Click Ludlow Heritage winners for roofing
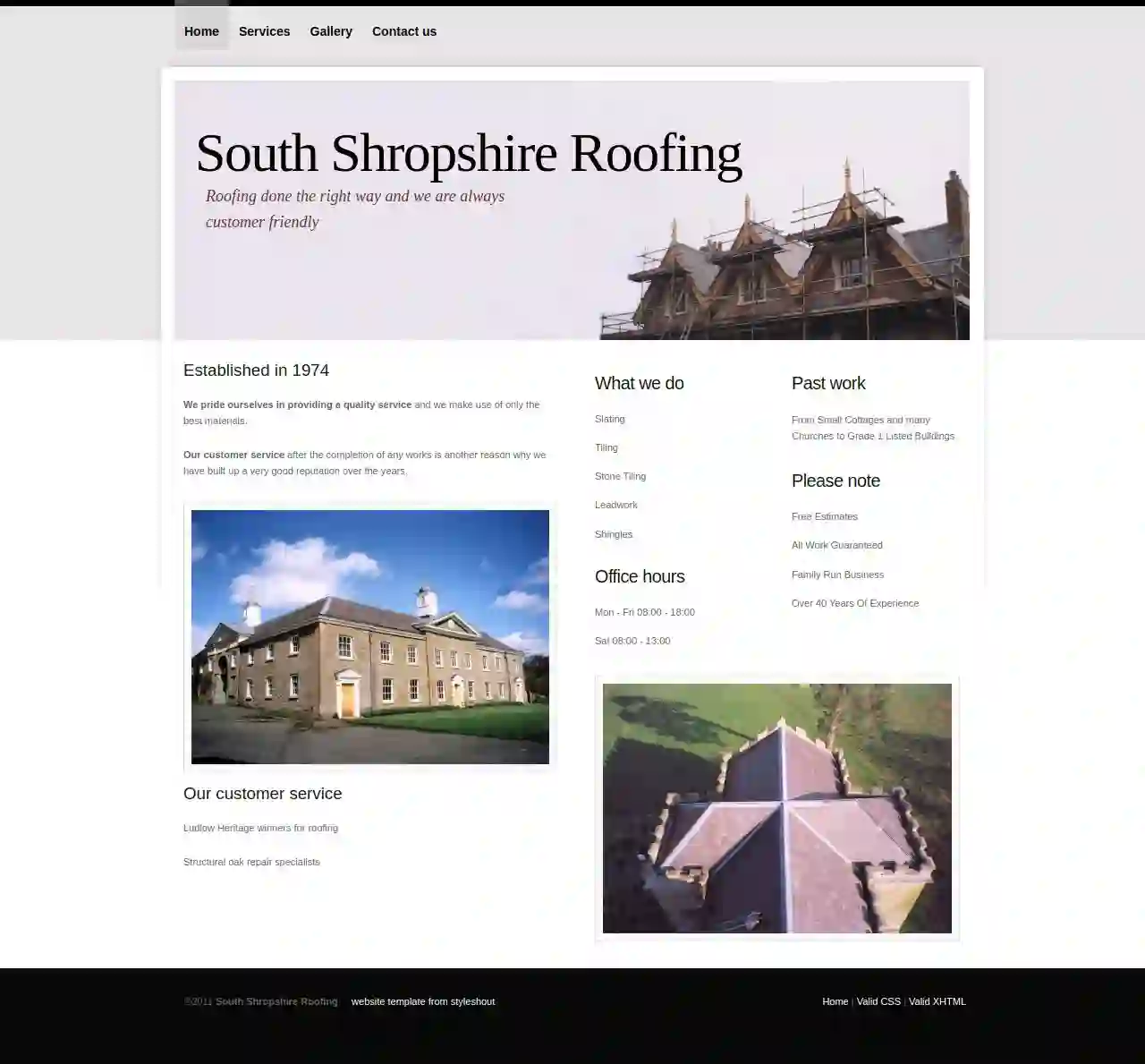This screenshot has height=1064, width=1145. tap(260, 828)
